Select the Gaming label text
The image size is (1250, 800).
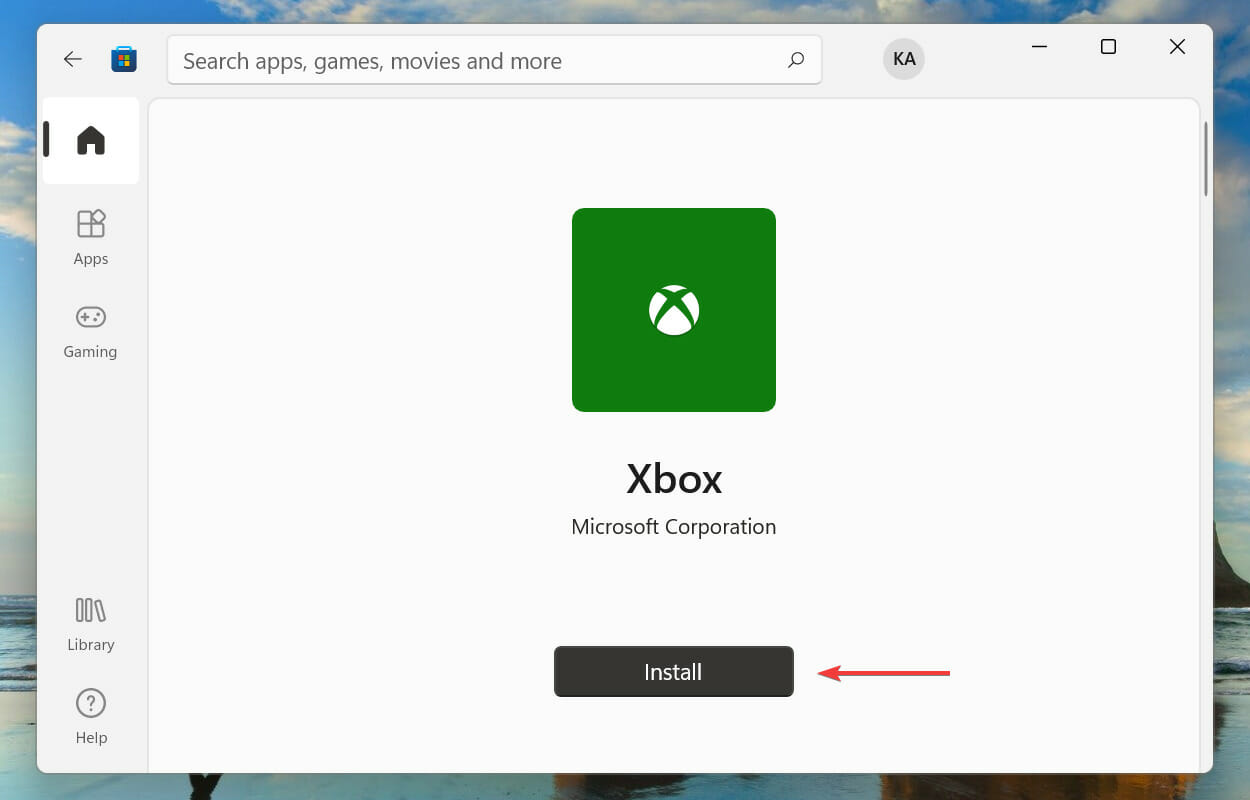[x=90, y=351]
